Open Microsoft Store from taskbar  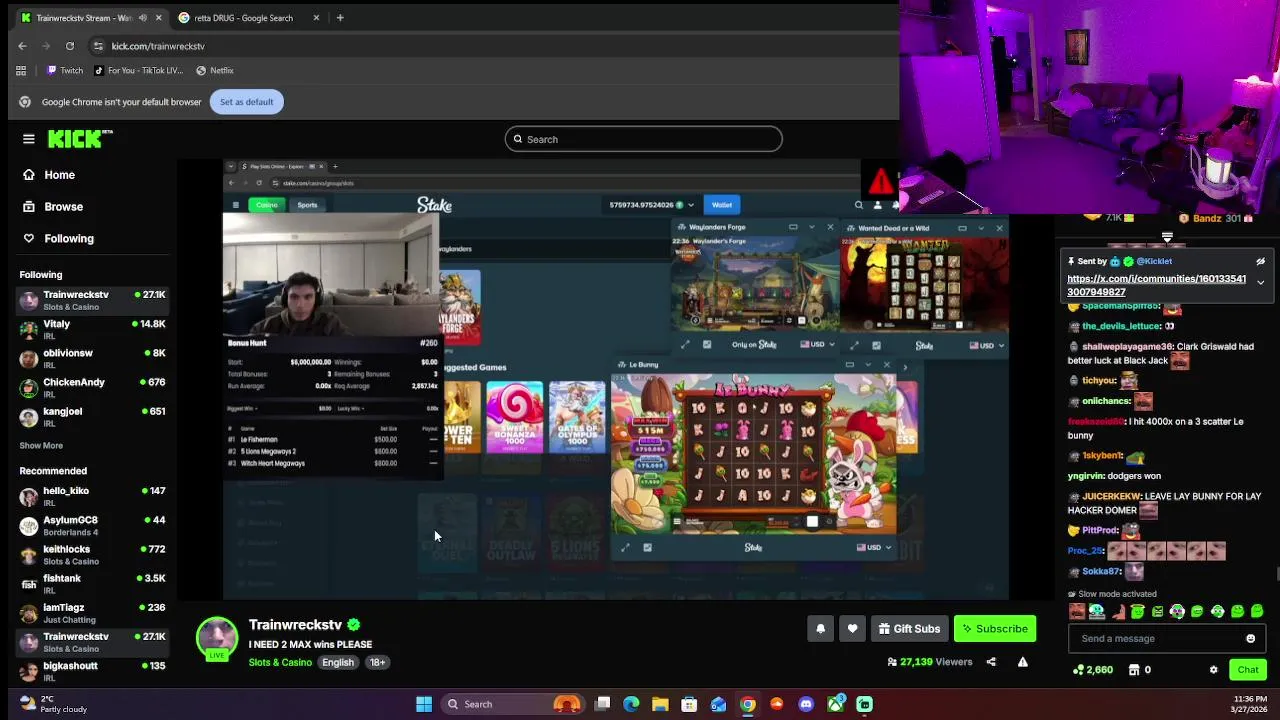tap(689, 704)
